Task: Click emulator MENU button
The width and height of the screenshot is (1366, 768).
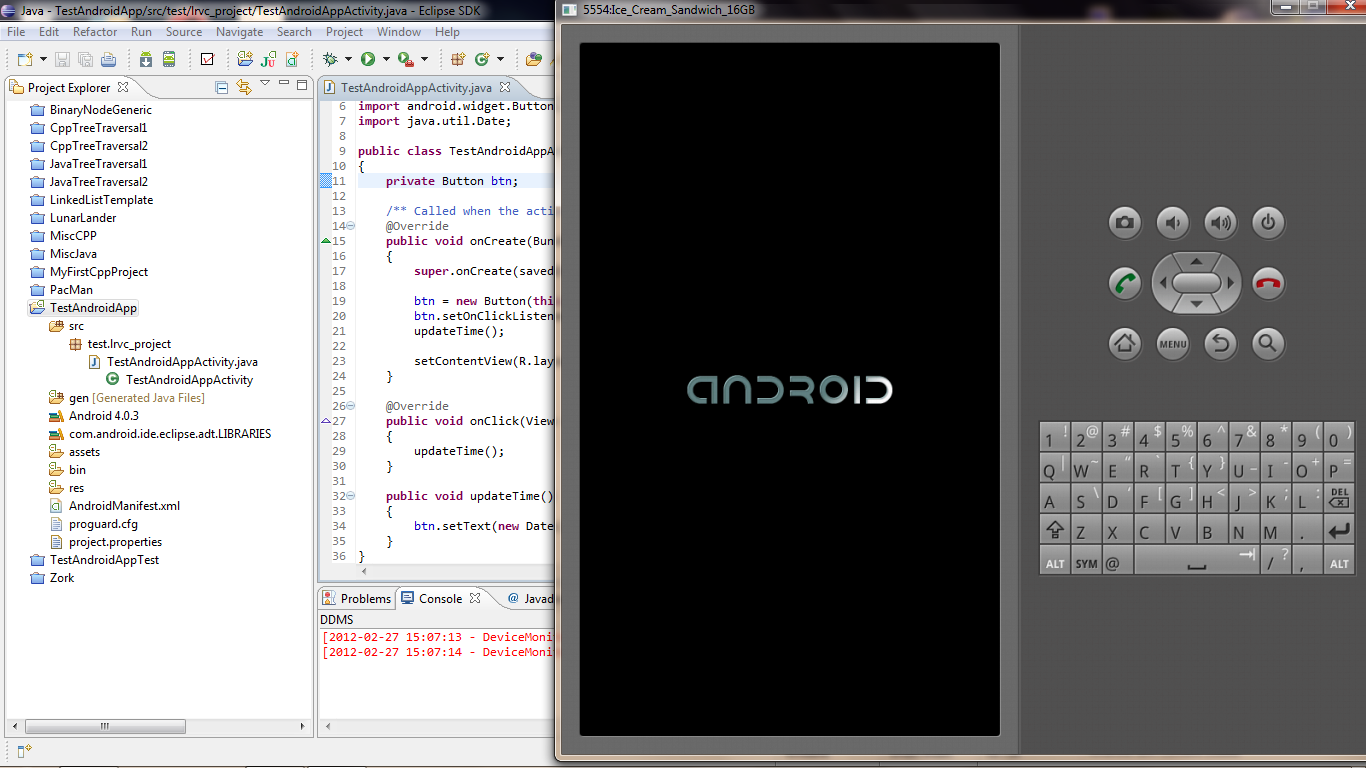Action: tap(1172, 344)
